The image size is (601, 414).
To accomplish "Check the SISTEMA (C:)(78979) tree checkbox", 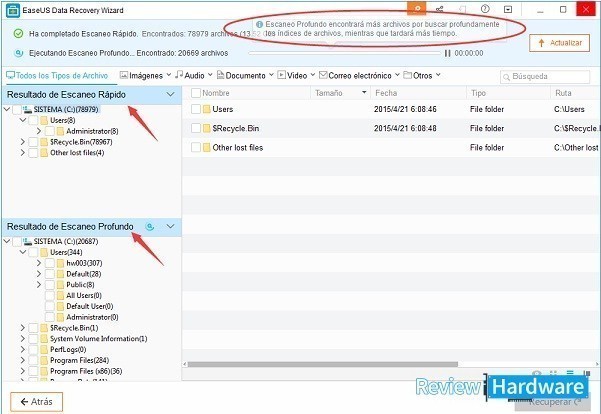I will (17, 110).
